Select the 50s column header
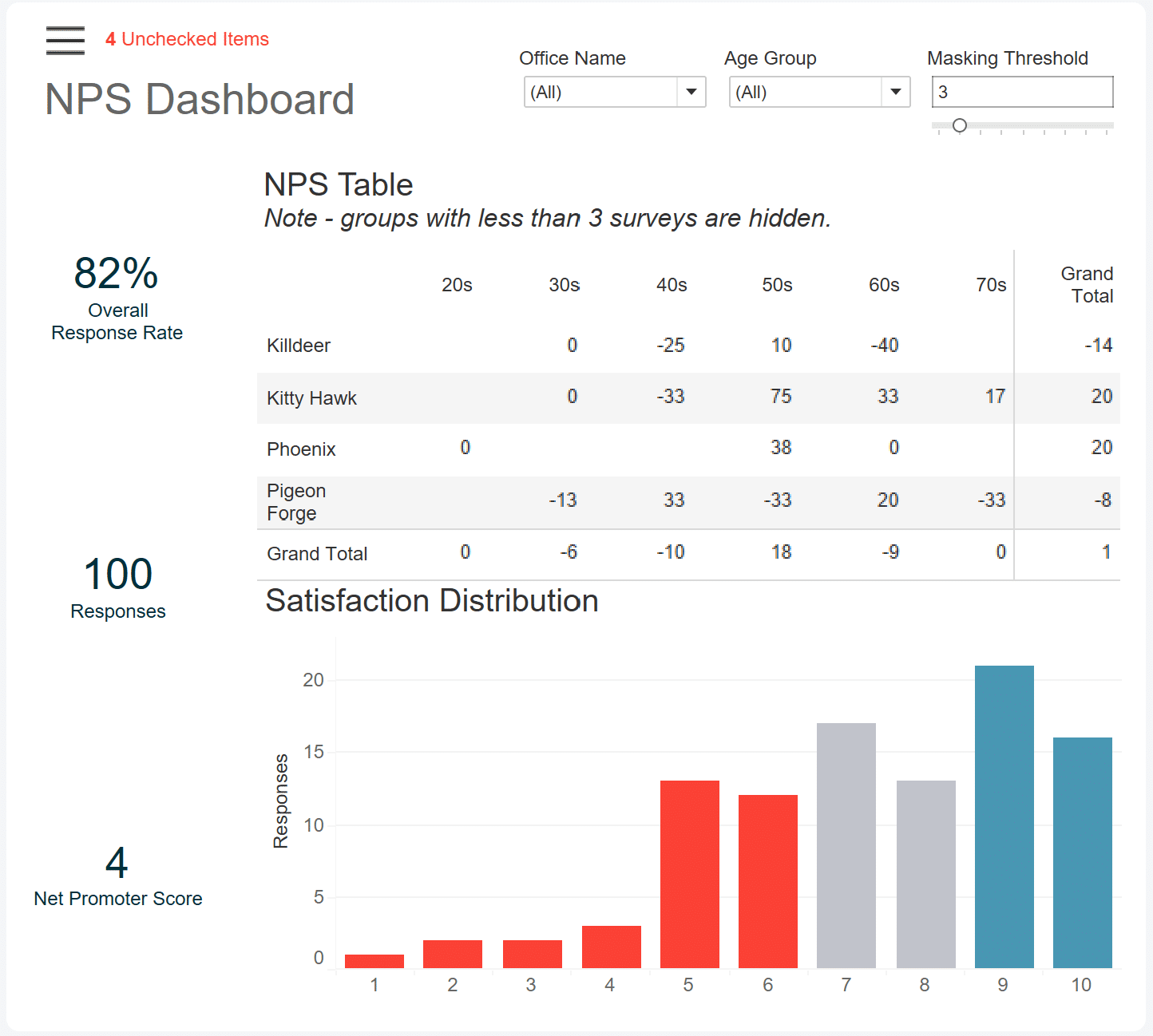The width and height of the screenshot is (1153, 1036). [x=777, y=285]
